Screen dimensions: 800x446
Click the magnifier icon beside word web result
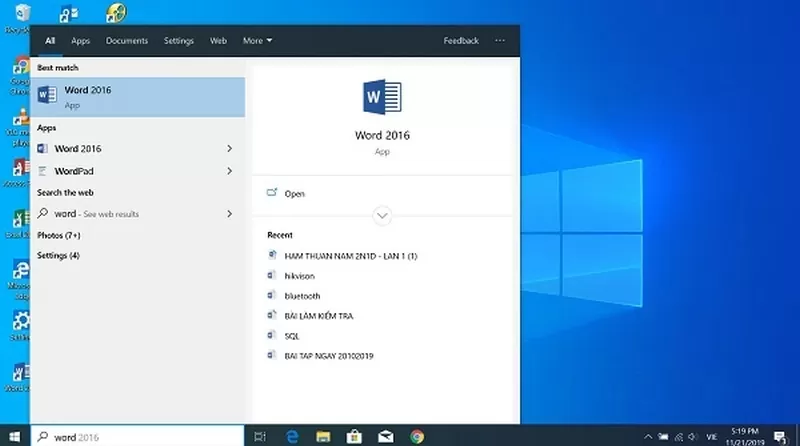pos(43,213)
